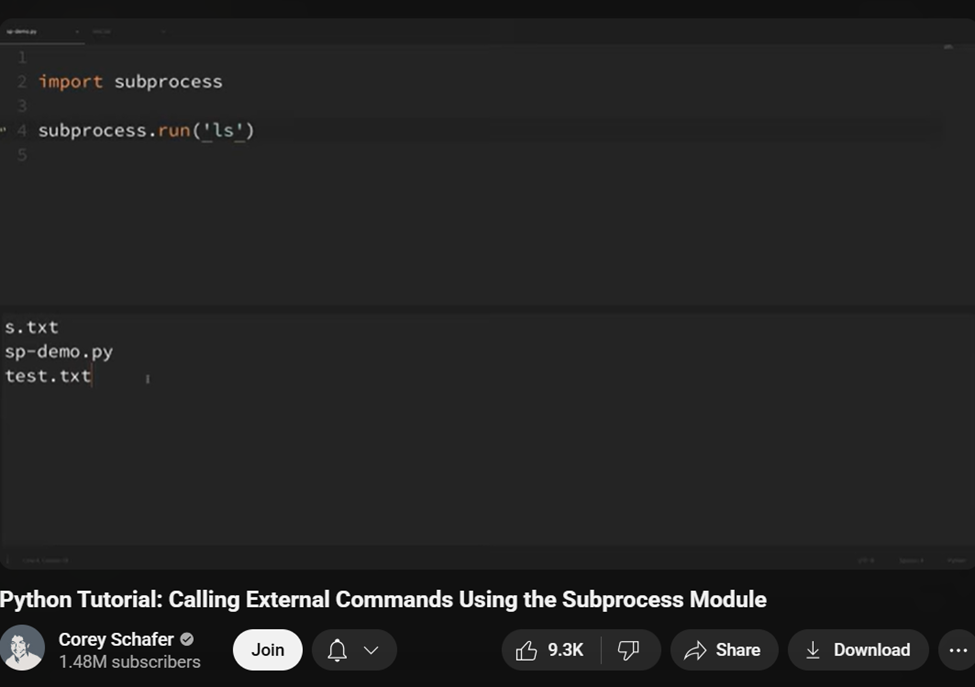Screen dimensions: 975x687
Task: Click the Download video button
Action: [858, 650]
